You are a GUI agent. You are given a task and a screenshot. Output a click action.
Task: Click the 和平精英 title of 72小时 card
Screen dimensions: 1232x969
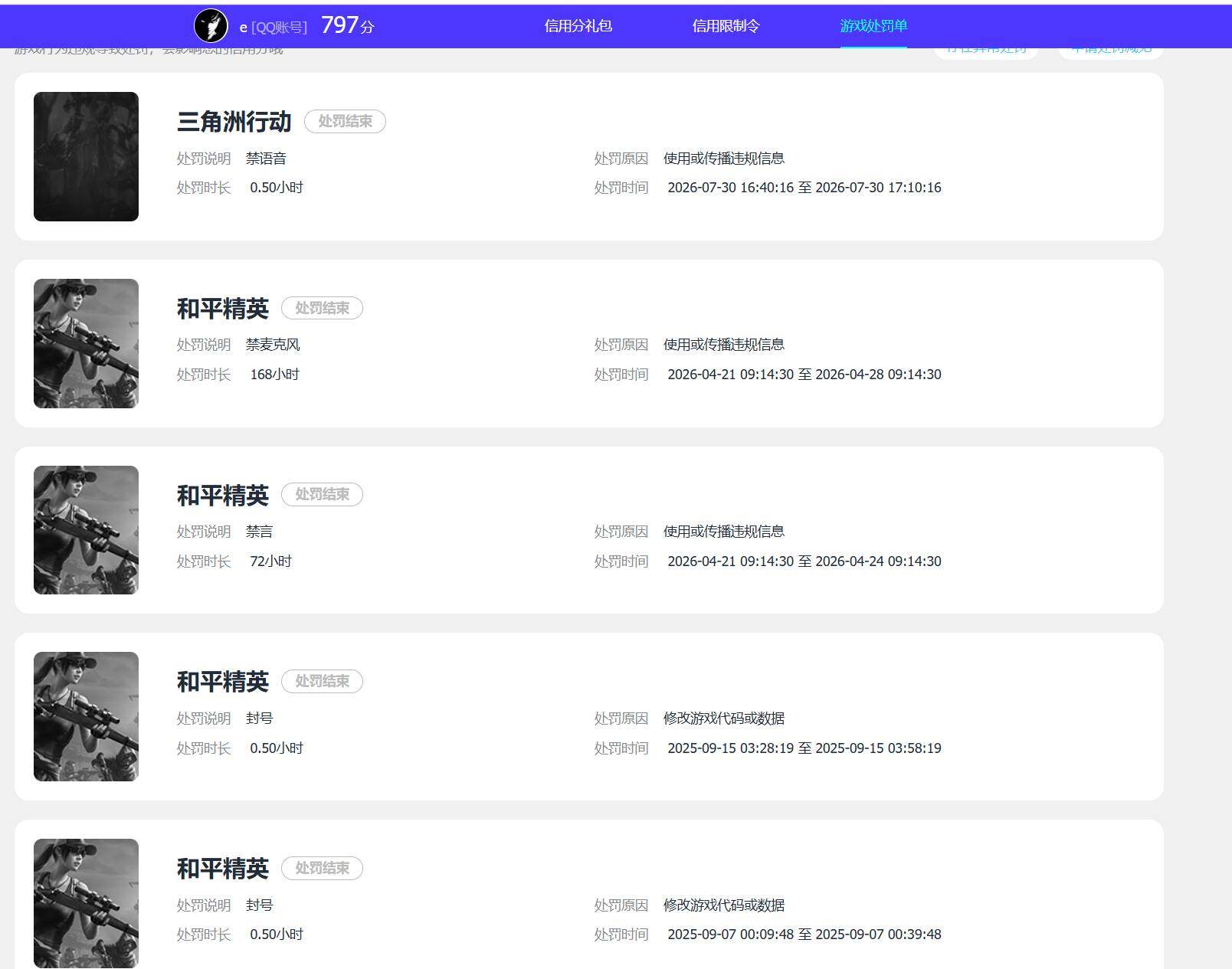tap(223, 496)
